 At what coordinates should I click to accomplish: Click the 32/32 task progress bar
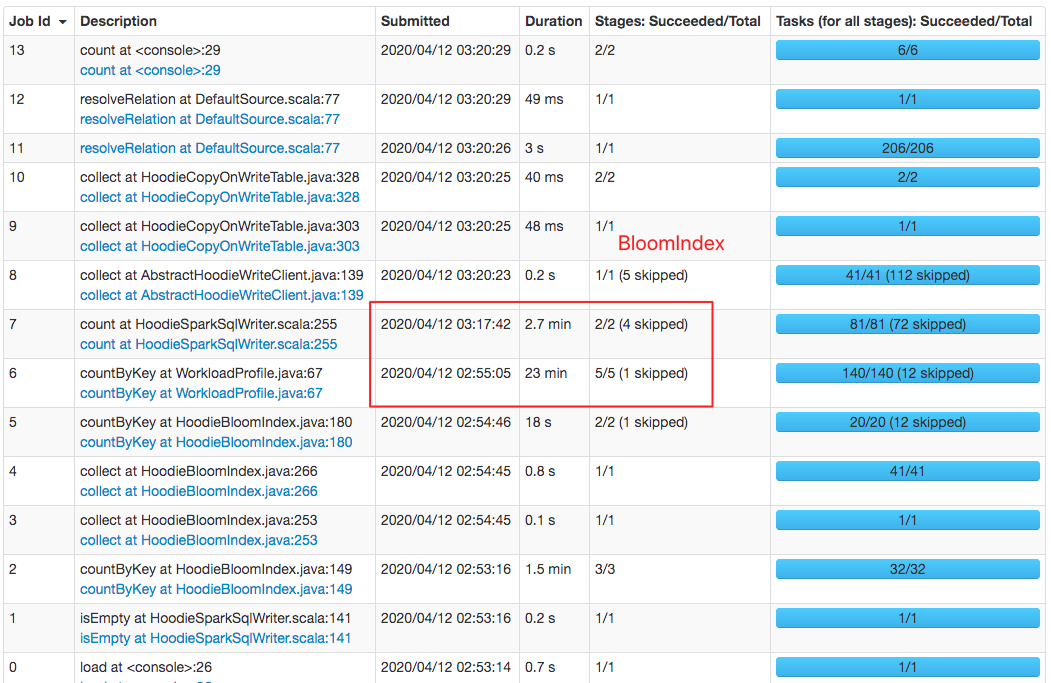tap(908, 569)
